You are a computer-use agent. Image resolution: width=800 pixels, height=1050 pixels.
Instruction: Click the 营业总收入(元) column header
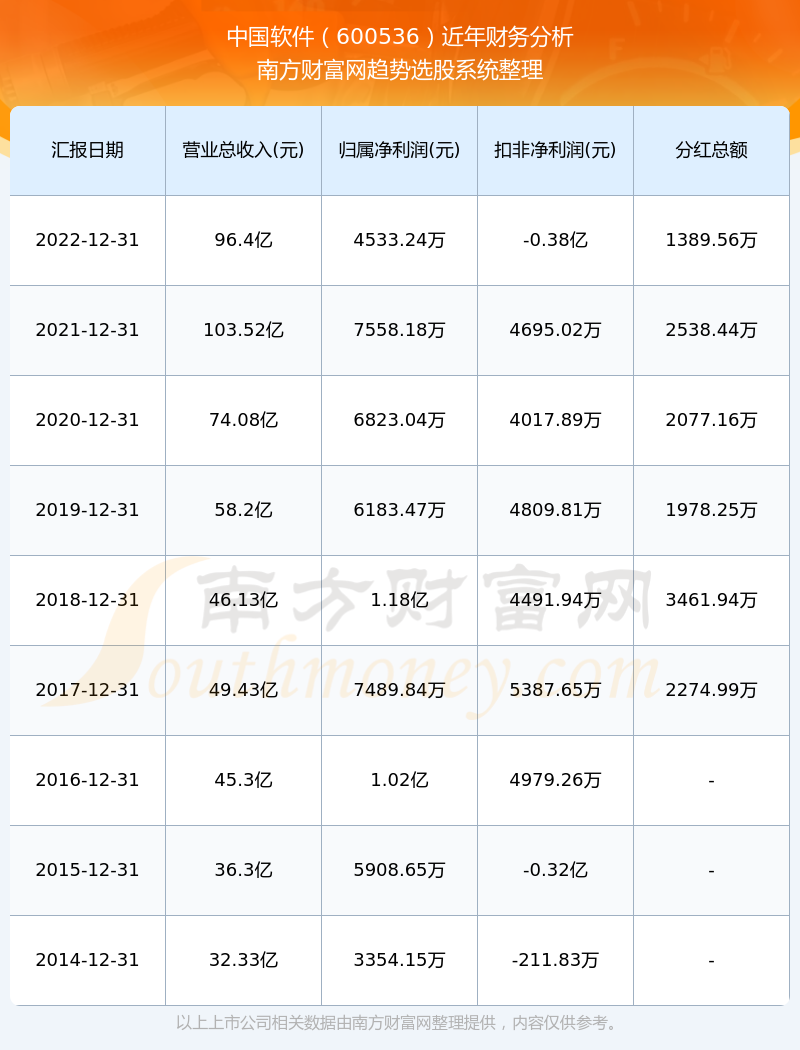click(x=244, y=150)
